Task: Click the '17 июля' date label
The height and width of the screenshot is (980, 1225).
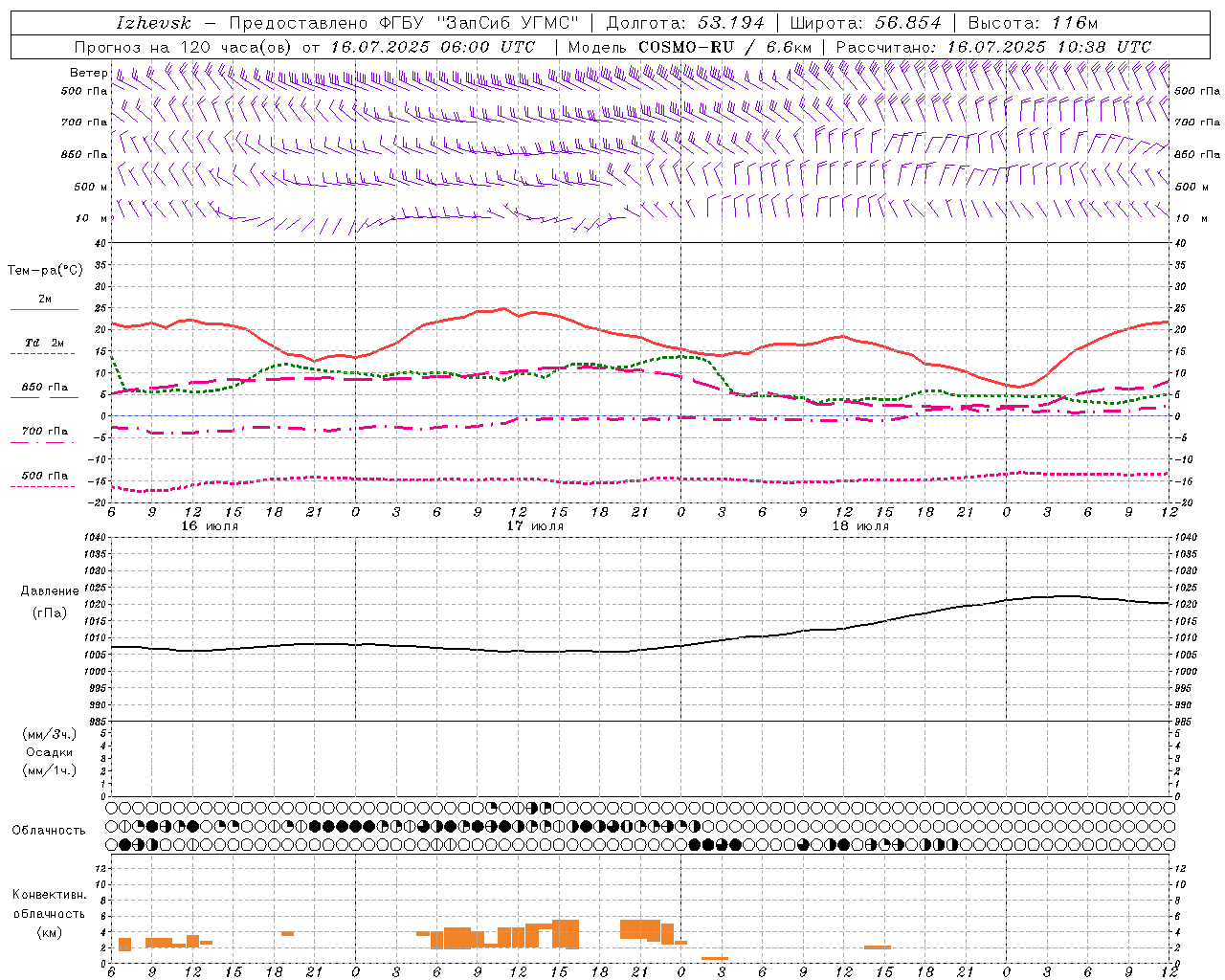Action: coord(535,526)
